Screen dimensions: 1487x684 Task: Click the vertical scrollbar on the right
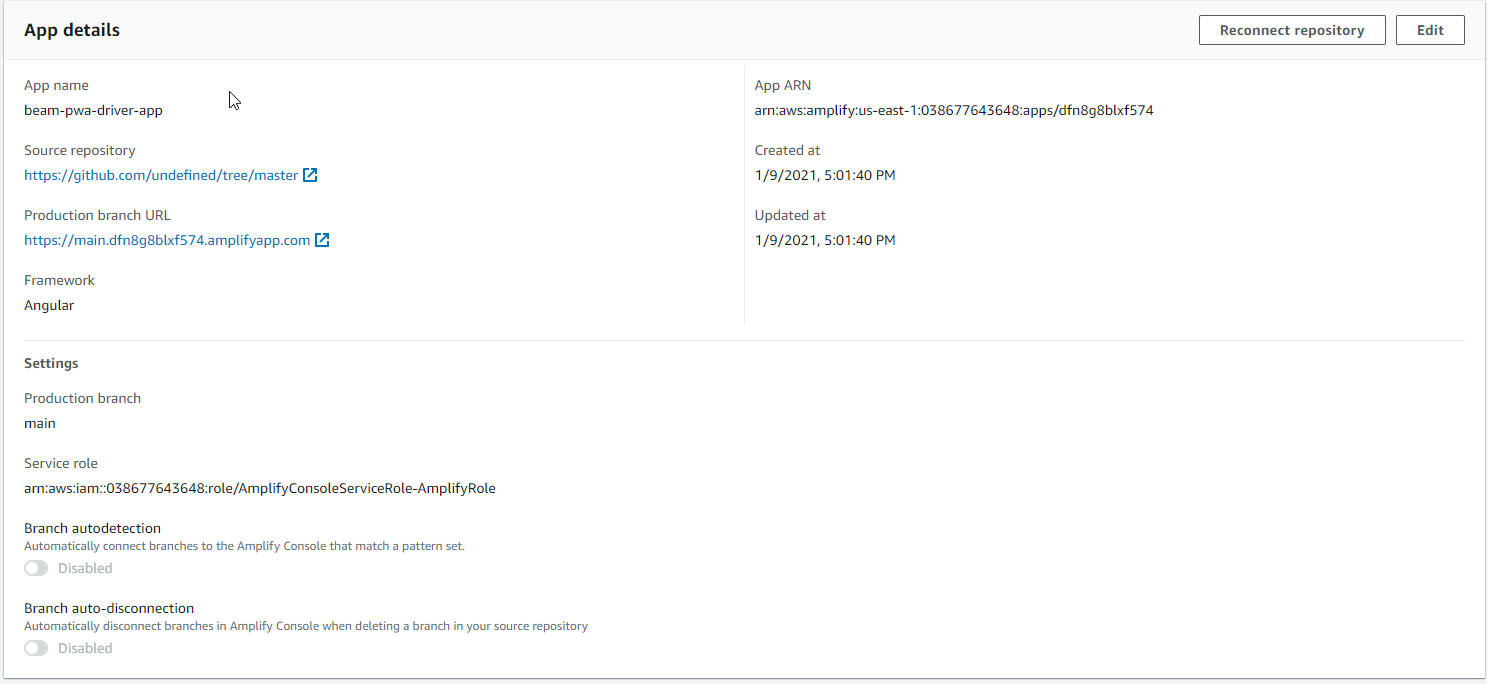tap(1481, 340)
